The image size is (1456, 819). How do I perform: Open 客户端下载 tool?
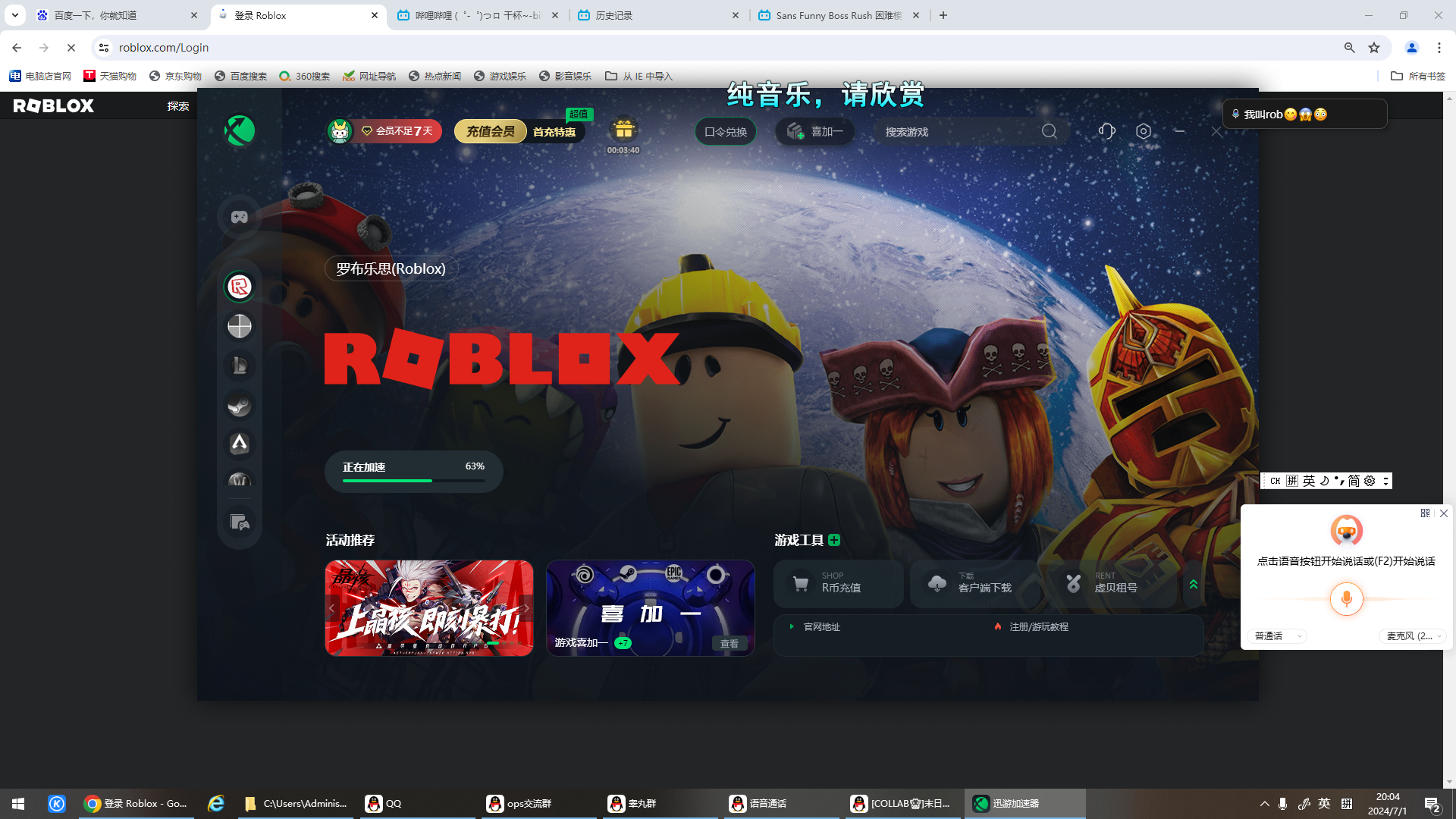[x=974, y=583]
